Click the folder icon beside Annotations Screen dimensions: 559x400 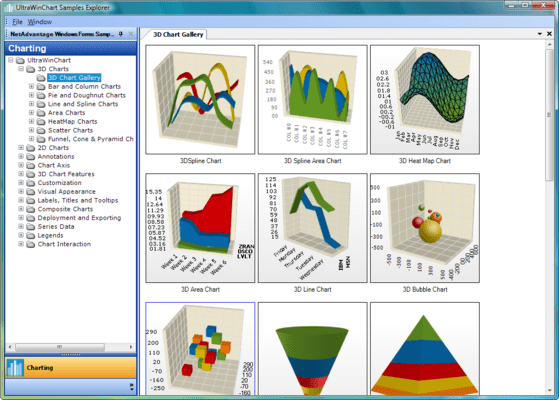click(31, 157)
